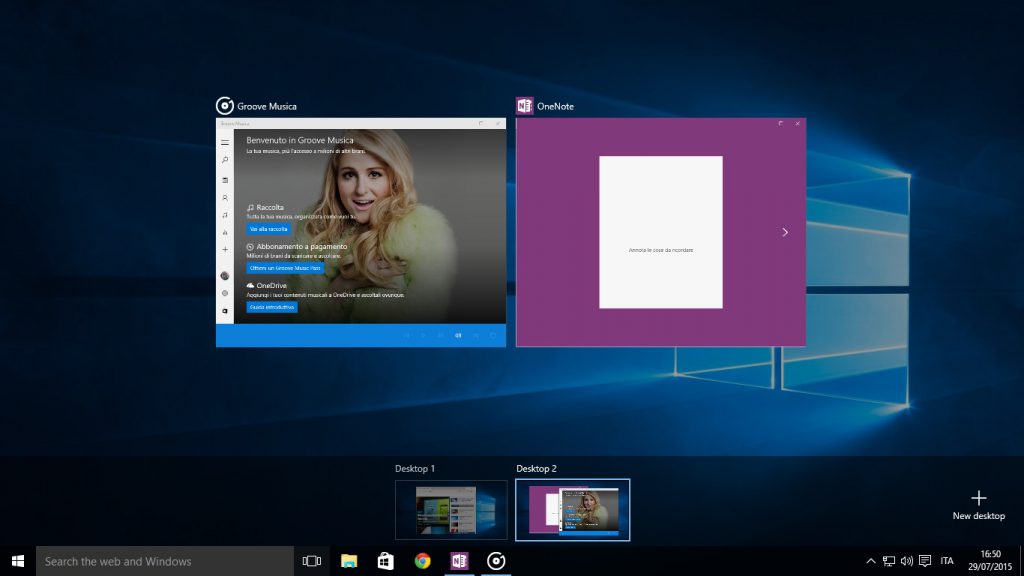Open the Store from taskbar

click(x=385, y=561)
